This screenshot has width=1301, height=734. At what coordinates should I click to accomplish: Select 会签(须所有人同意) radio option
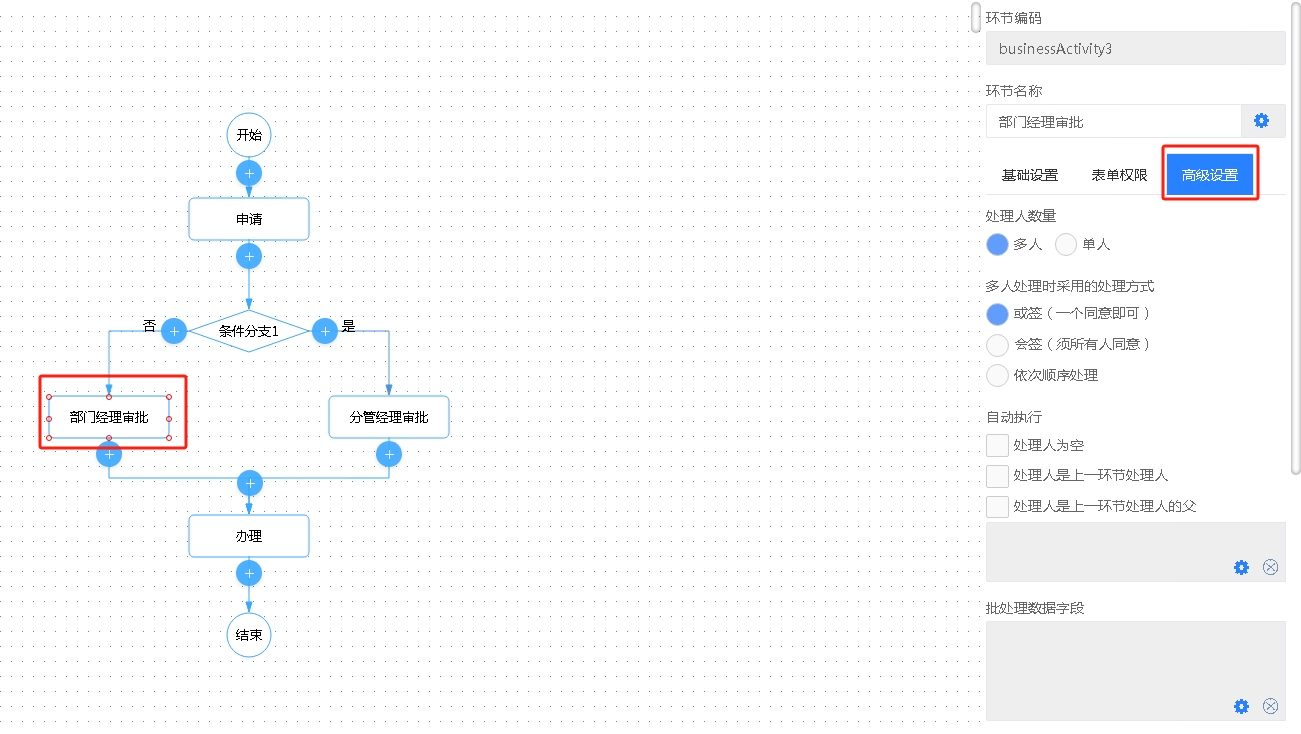pyautogui.click(x=997, y=345)
